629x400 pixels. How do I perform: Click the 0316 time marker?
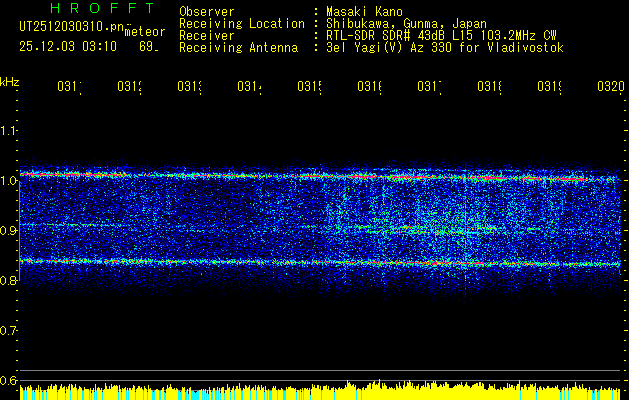pyautogui.click(x=369, y=87)
